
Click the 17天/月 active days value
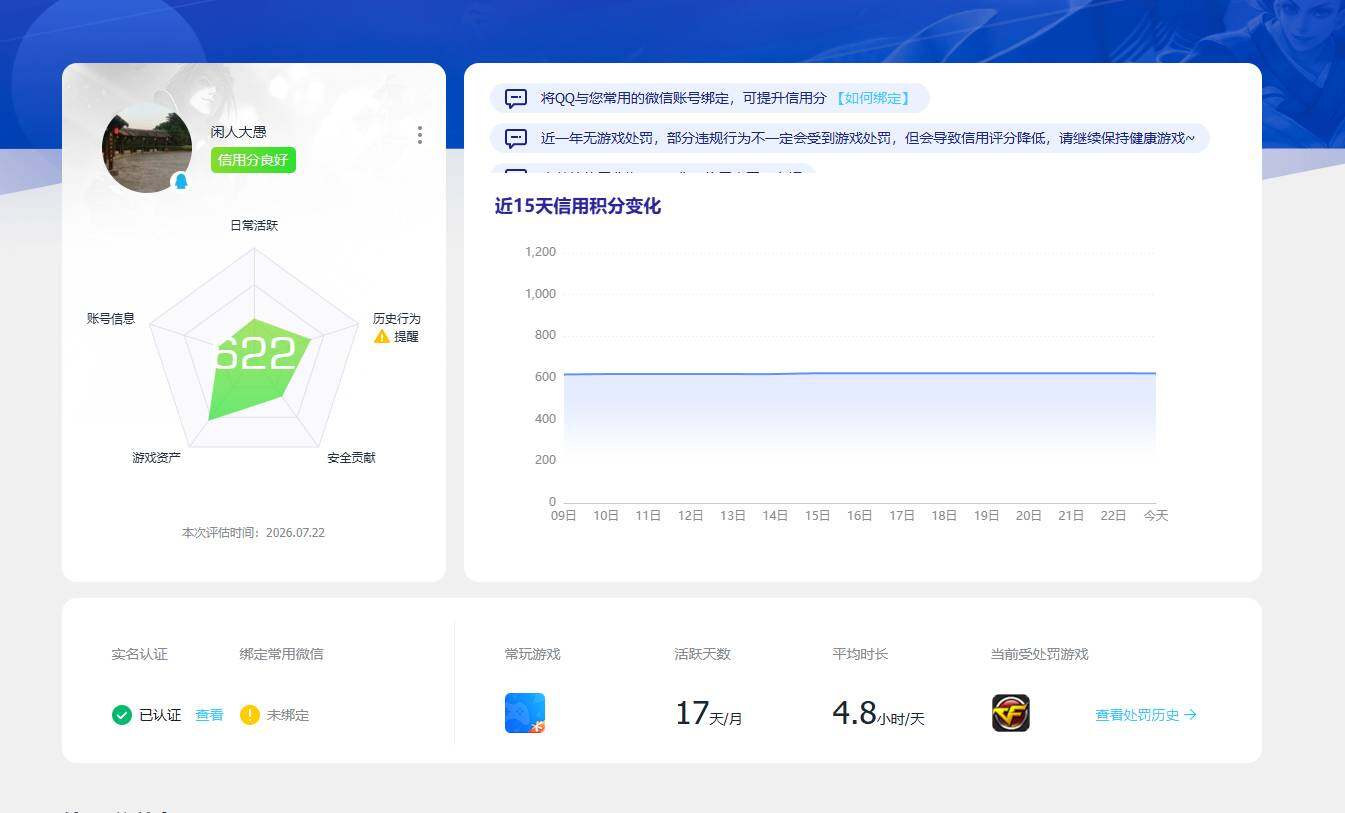(x=709, y=714)
